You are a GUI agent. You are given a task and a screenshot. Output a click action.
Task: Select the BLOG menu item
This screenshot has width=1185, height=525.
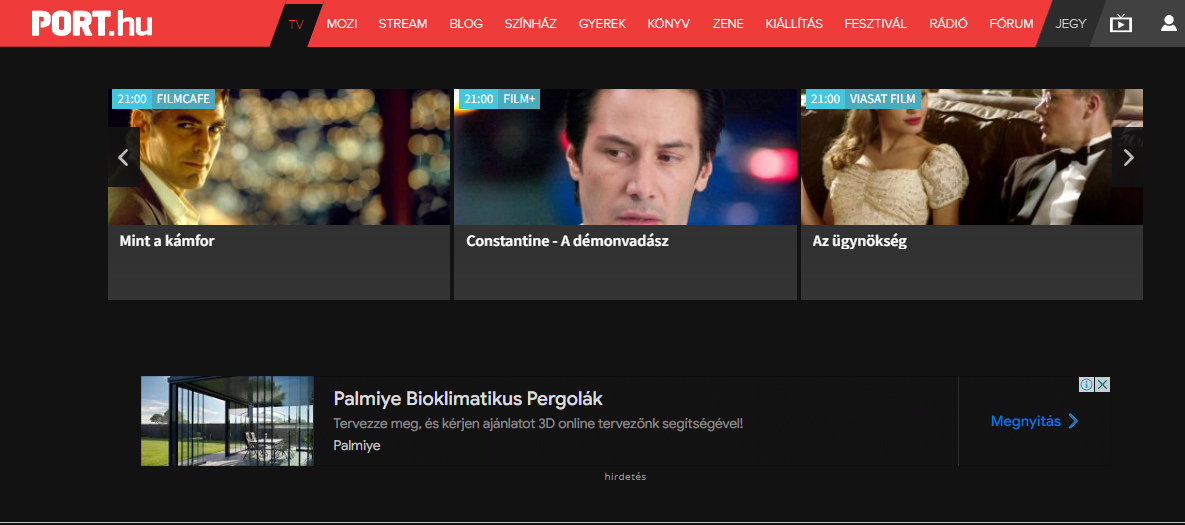(x=466, y=23)
